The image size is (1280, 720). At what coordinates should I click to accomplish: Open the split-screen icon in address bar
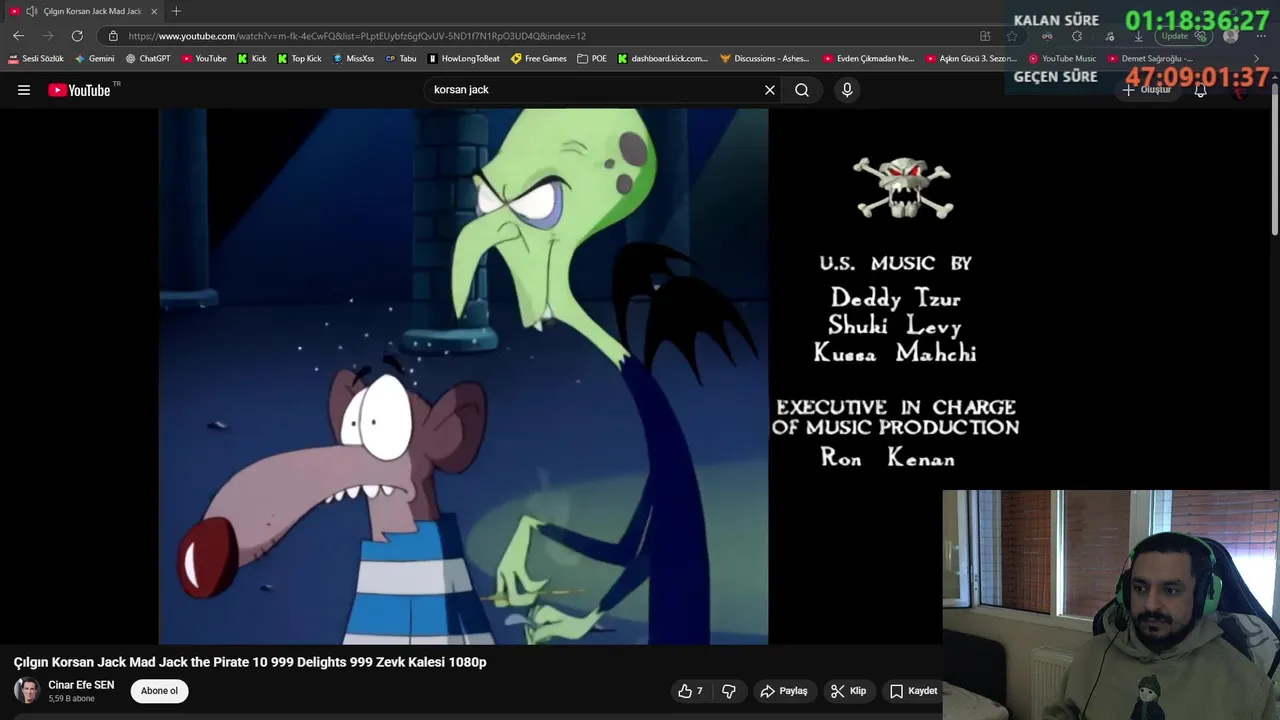[985, 36]
